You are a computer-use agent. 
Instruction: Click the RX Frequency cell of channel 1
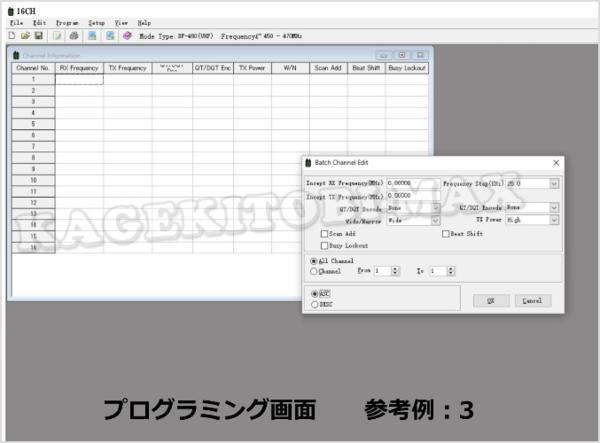80,80
